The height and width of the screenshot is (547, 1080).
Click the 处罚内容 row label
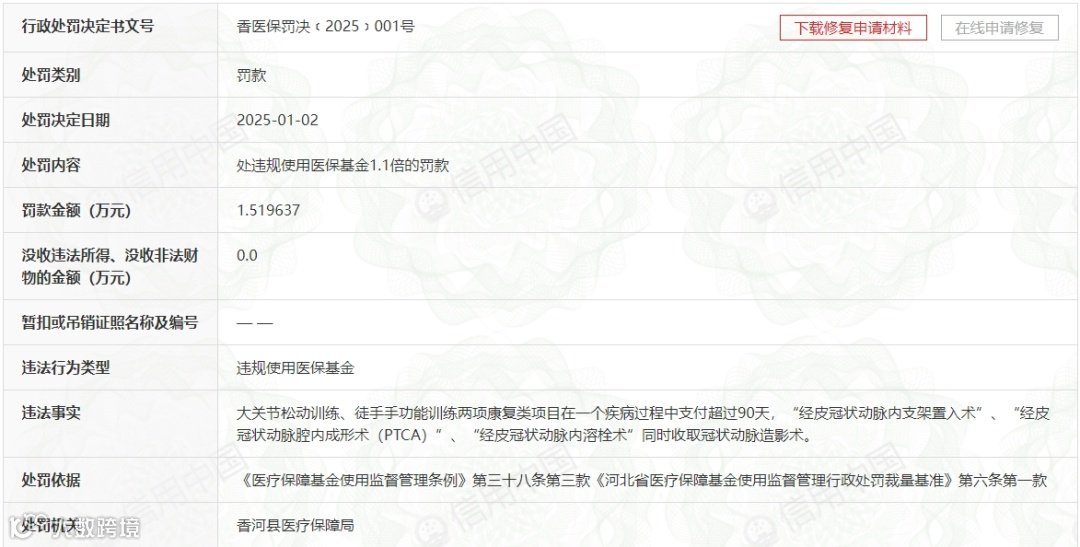click(51, 165)
